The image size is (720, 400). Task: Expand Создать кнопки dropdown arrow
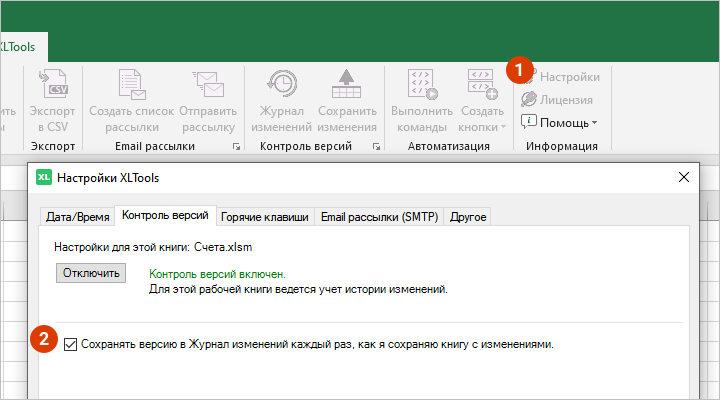[503, 127]
